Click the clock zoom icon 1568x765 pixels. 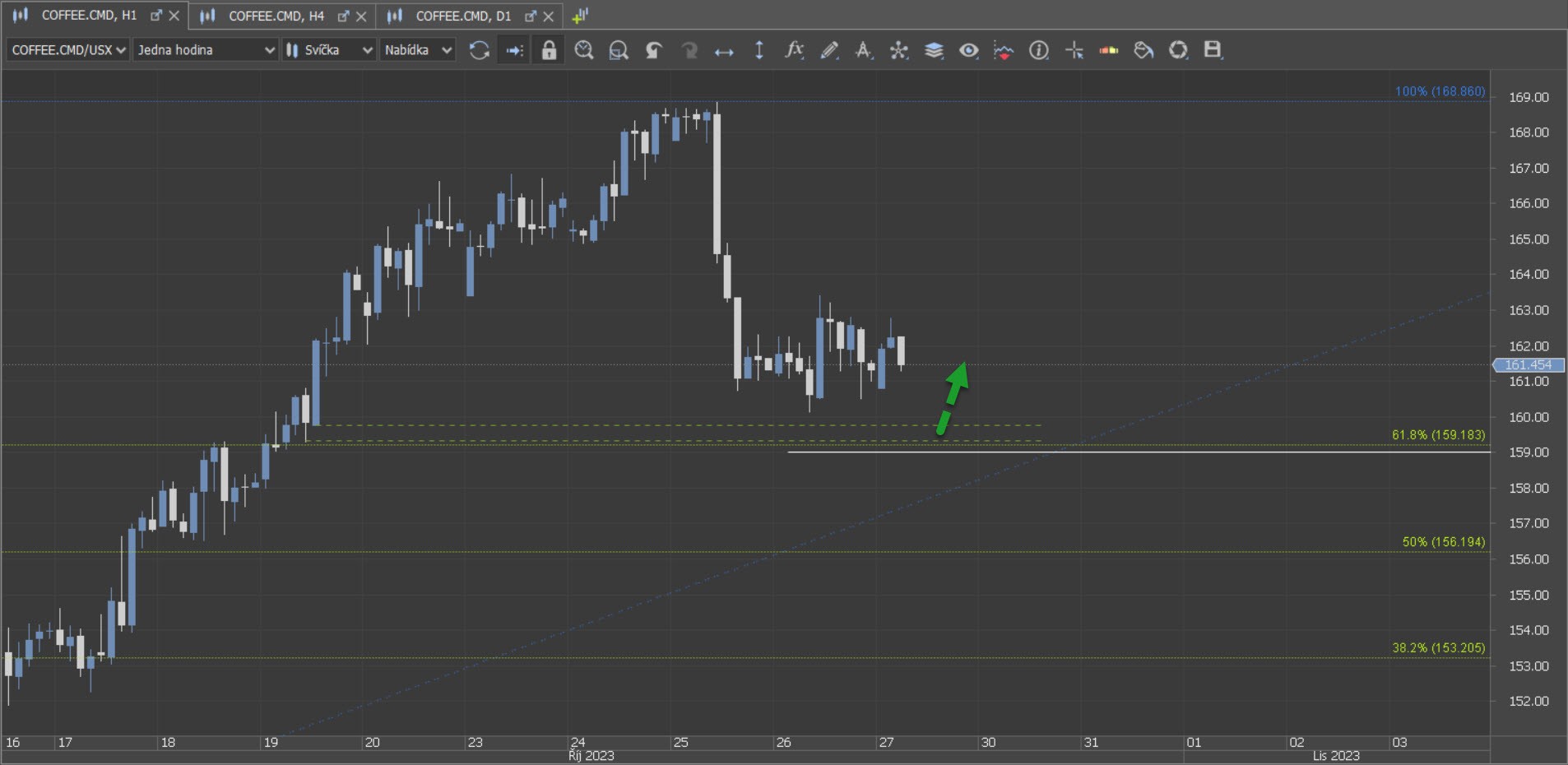[x=584, y=50]
